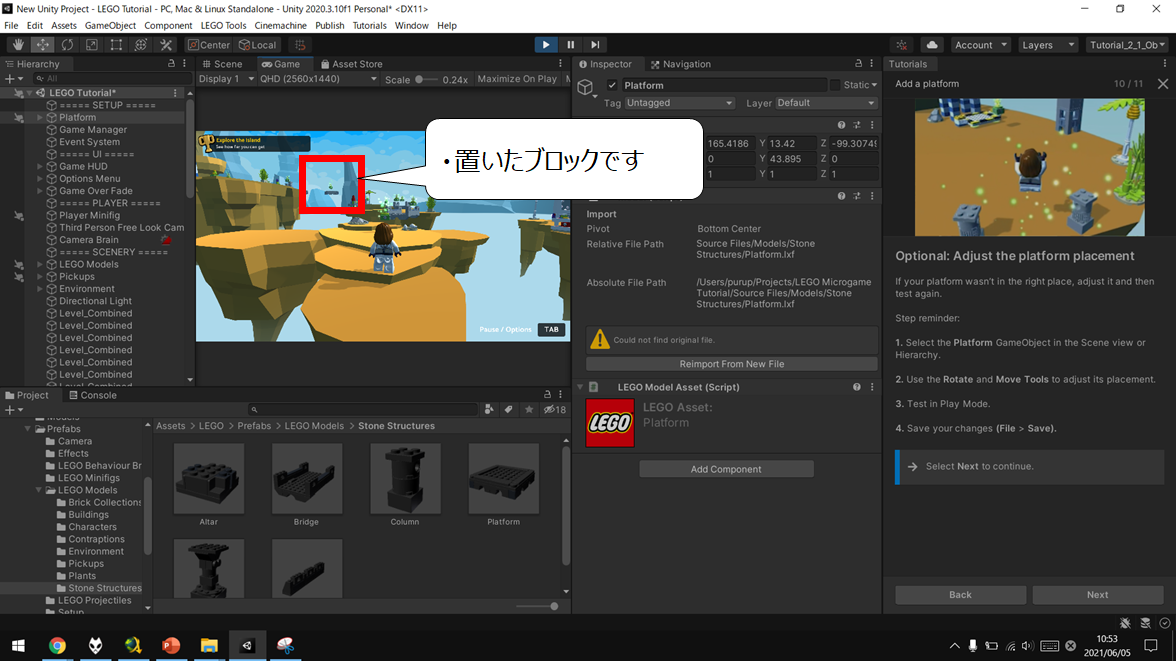Switch to the Asset Store tab

coord(352,64)
